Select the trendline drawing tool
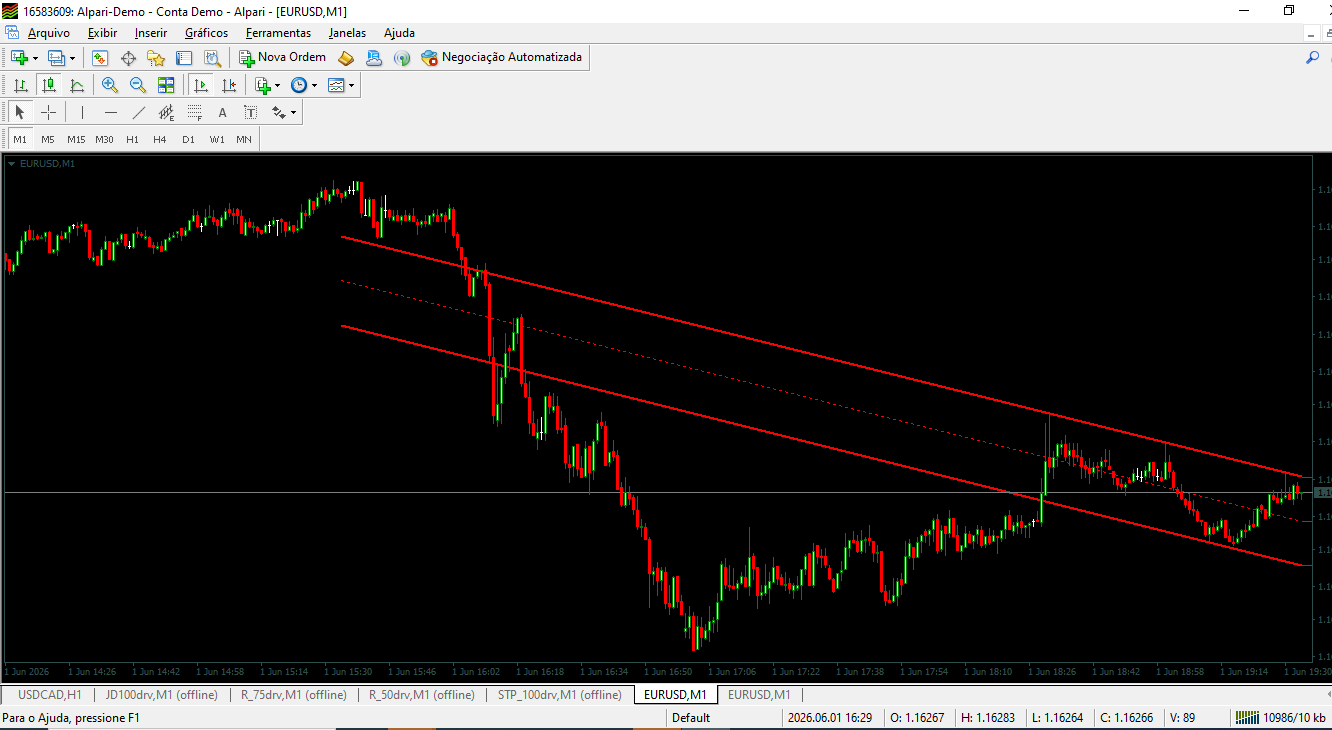This screenshot has height=730, width=1332. tap(138, 112)
